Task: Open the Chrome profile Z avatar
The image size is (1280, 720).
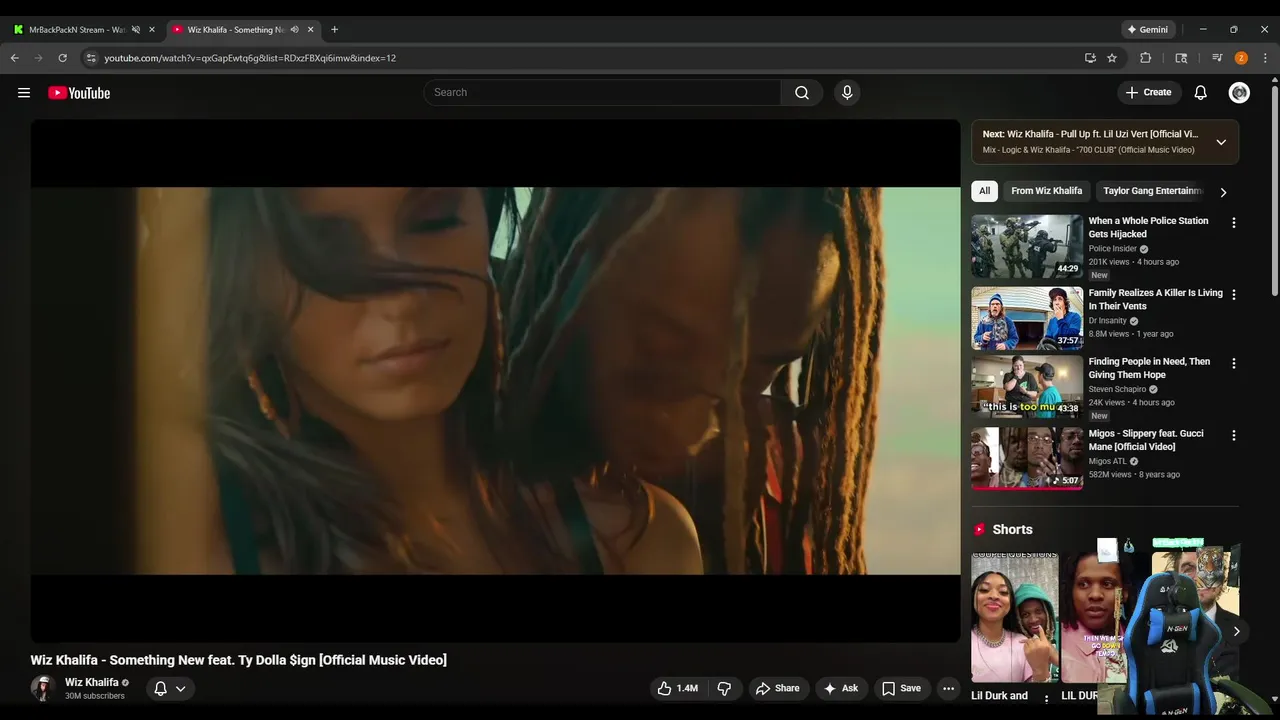Action: 1241,58
